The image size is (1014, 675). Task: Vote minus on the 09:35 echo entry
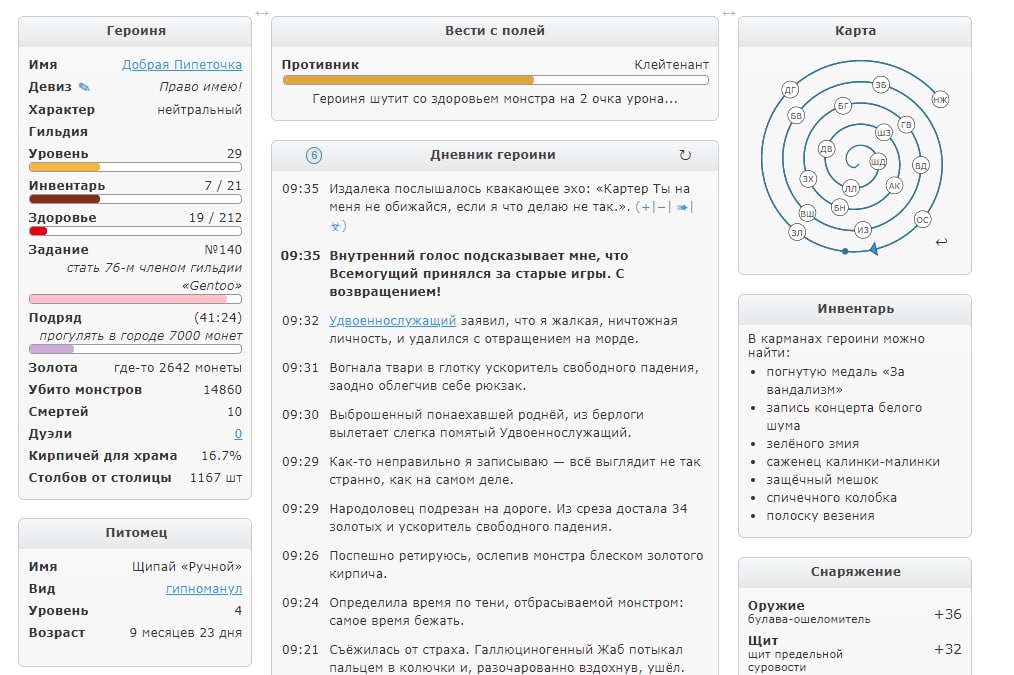click(662, 208)
